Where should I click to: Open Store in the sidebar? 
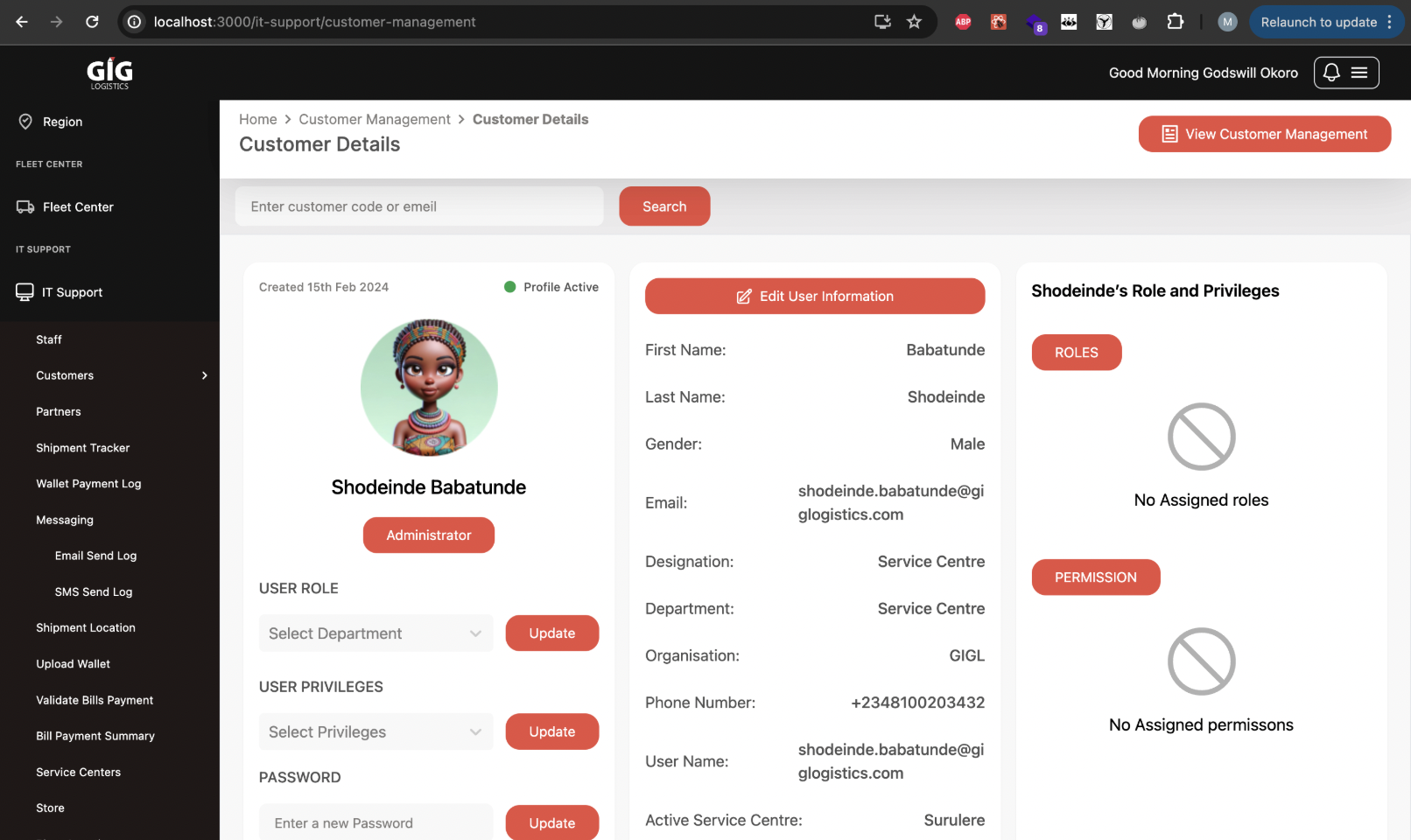50,808
